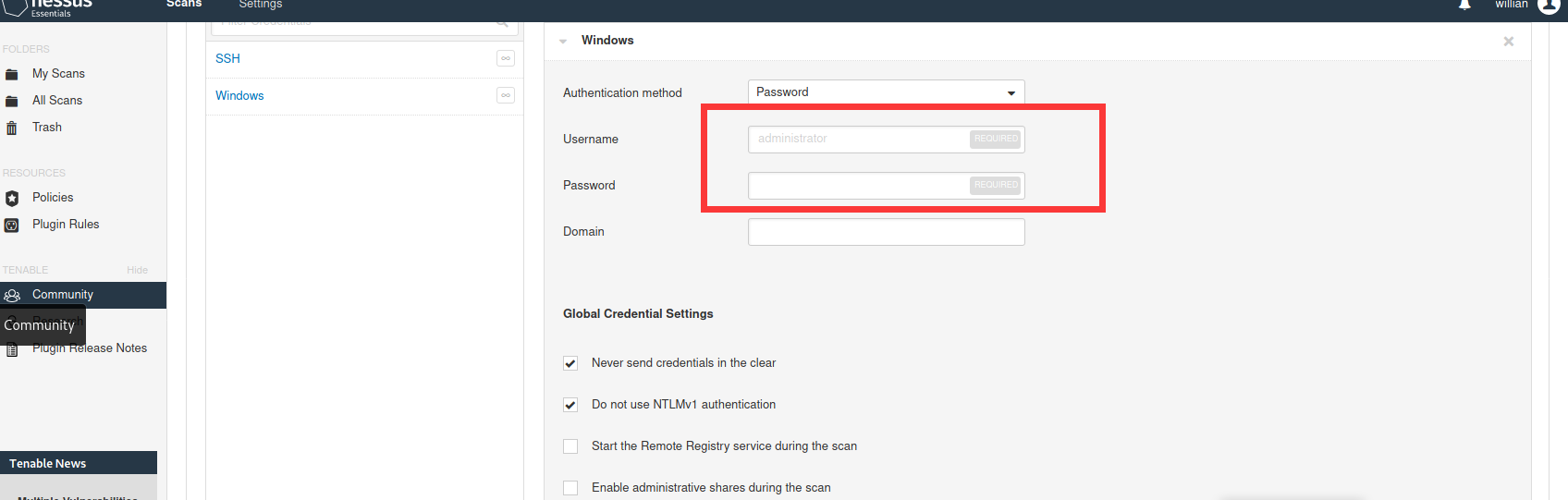Open the notifications bell
The width and height of the screenshot is (1568, 500).
pyautogui.click(x=1464, y=5)
